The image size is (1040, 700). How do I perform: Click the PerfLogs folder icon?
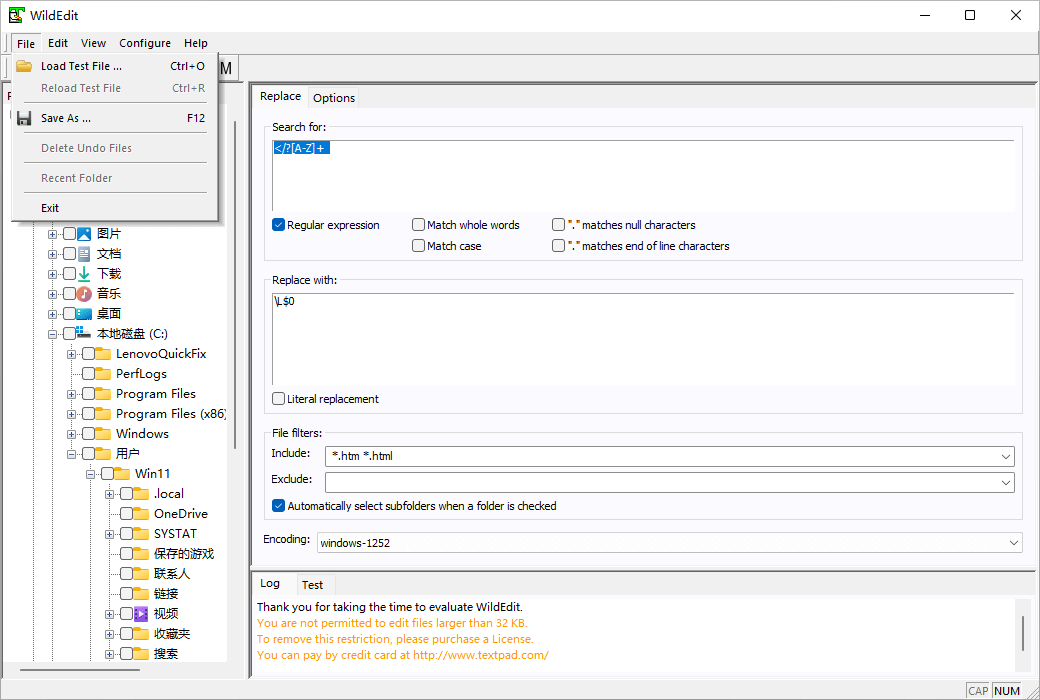[x=103, y=374]
